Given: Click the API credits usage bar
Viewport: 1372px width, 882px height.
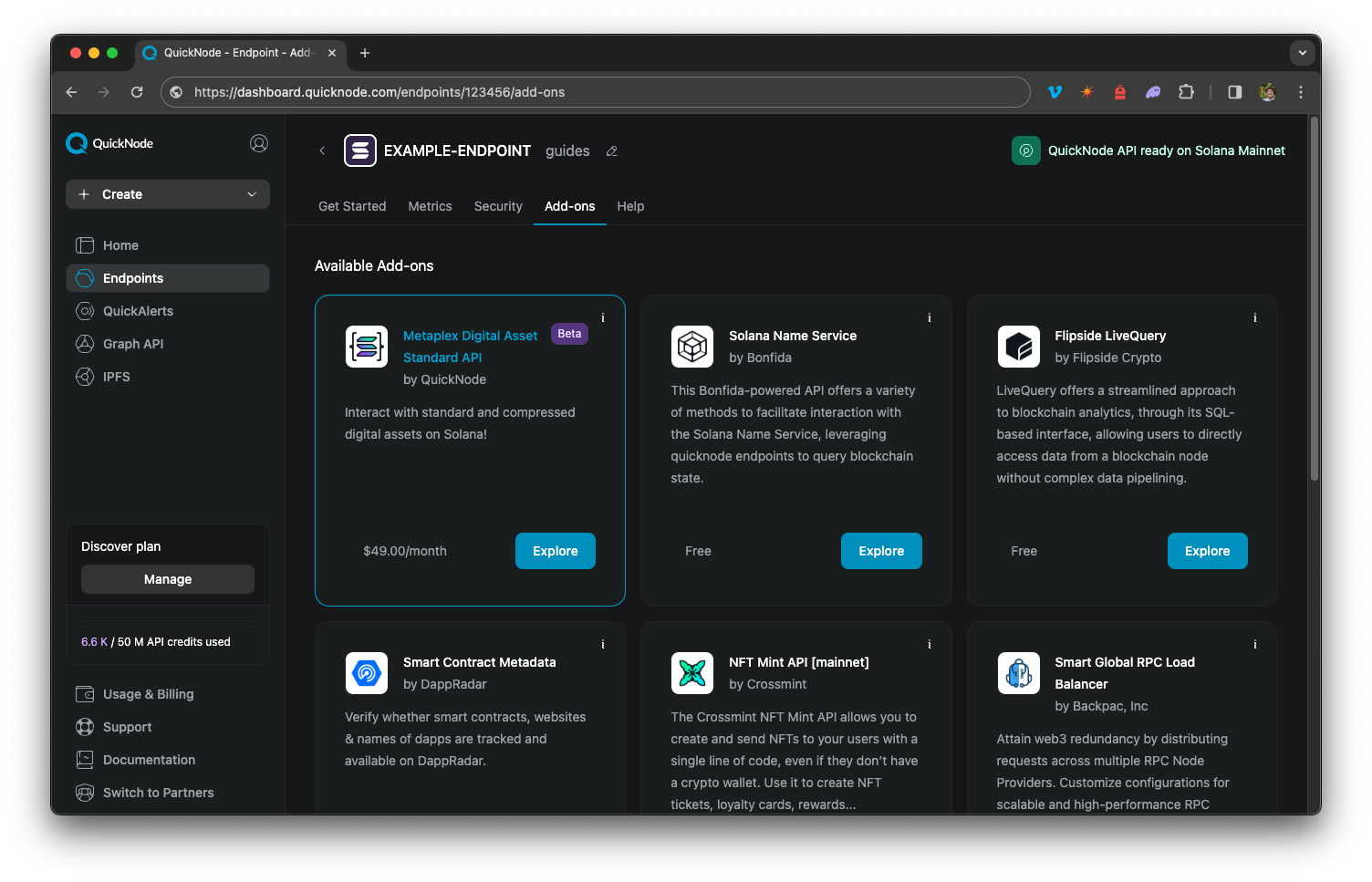Looking at the screenshot, I should (x=167, y=621).
